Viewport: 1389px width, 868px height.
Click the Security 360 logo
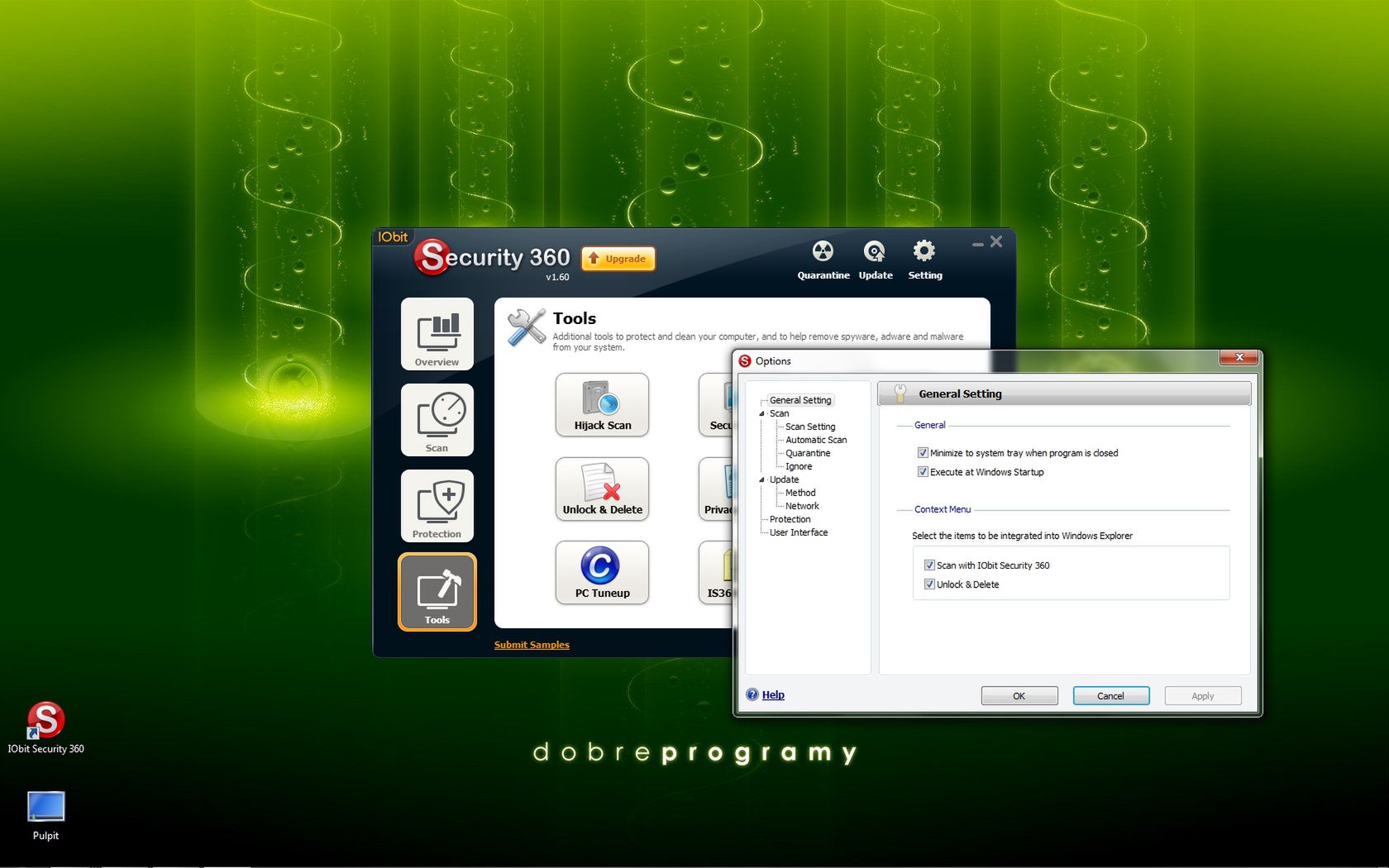click(492, 257)
